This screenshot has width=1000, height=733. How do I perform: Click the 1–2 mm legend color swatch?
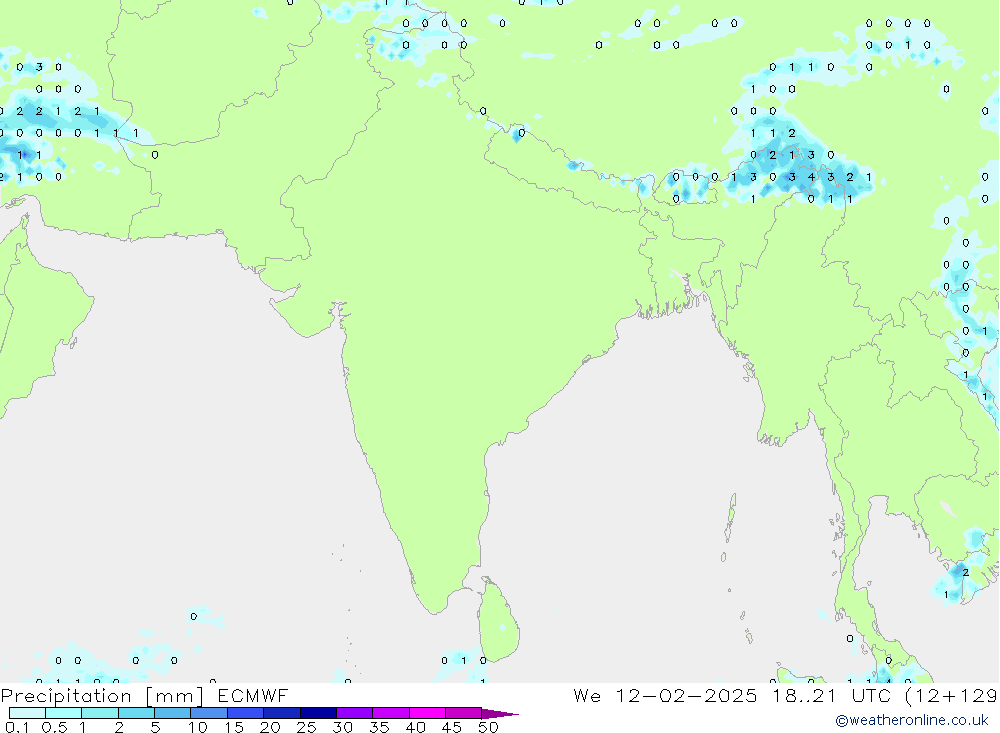point(100,713)
